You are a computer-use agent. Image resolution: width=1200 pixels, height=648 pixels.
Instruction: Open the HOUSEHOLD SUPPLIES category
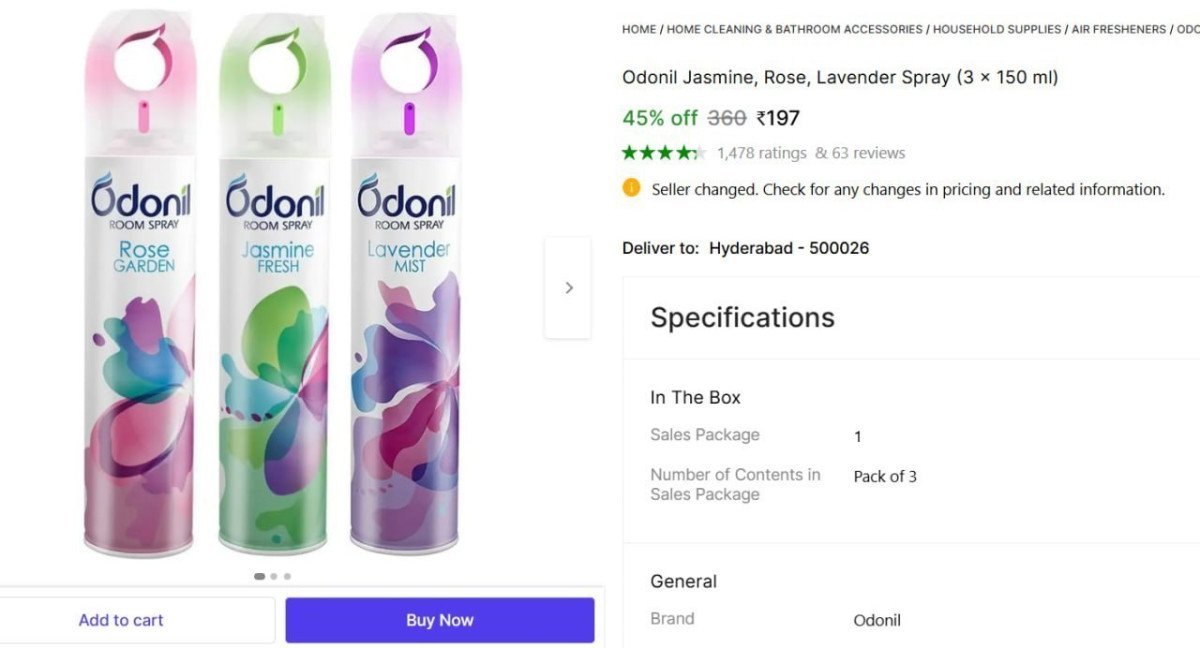click(996, 29)
